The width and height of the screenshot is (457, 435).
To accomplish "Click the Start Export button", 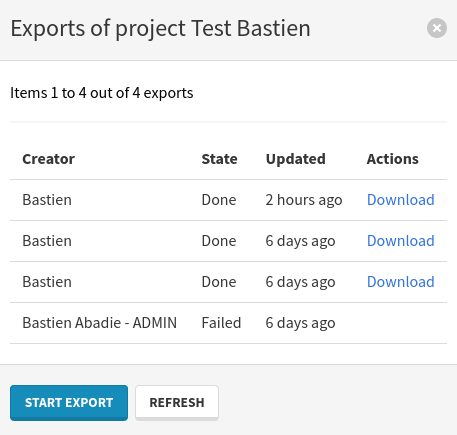I will 69,403.
